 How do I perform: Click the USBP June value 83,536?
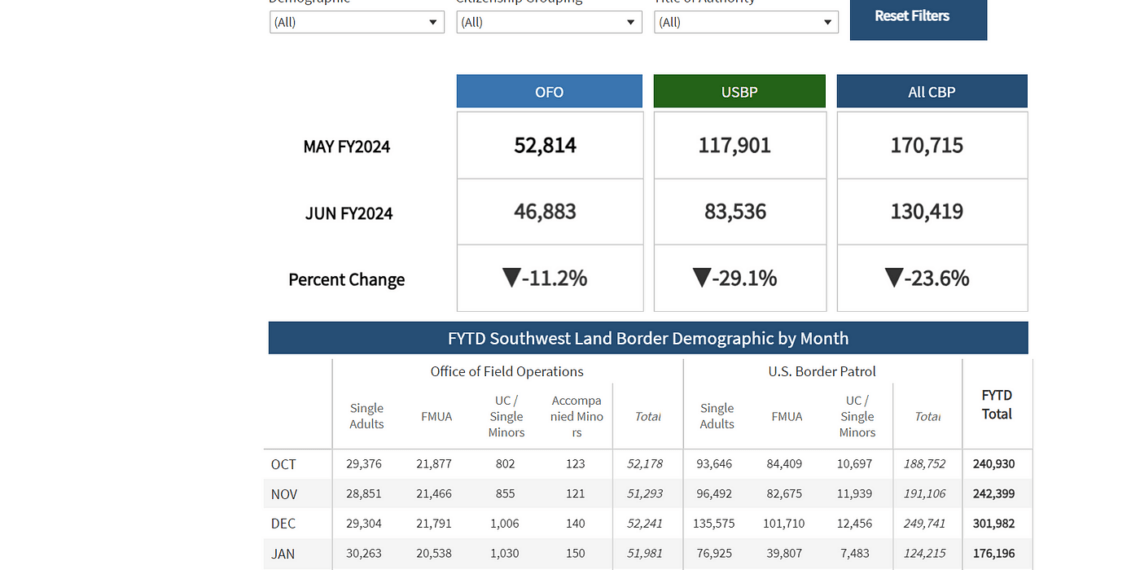(735, 212)
